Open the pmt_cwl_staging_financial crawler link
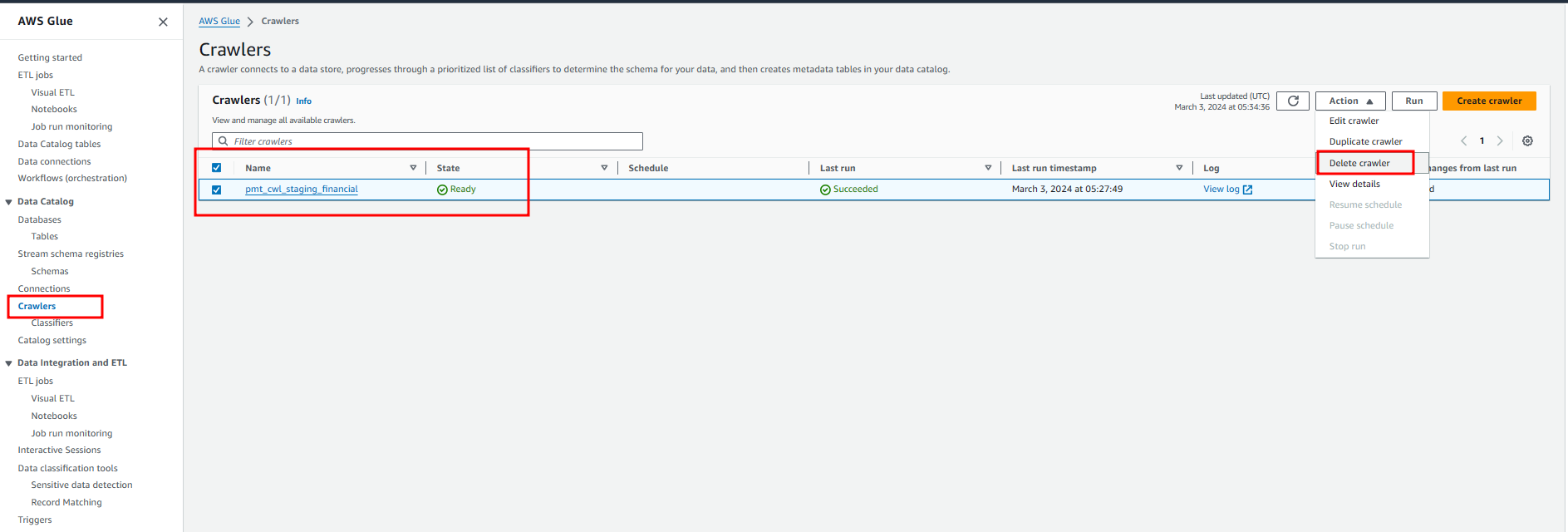The image size is (1568, 532). pyautogui.click(x=302, y=190)
